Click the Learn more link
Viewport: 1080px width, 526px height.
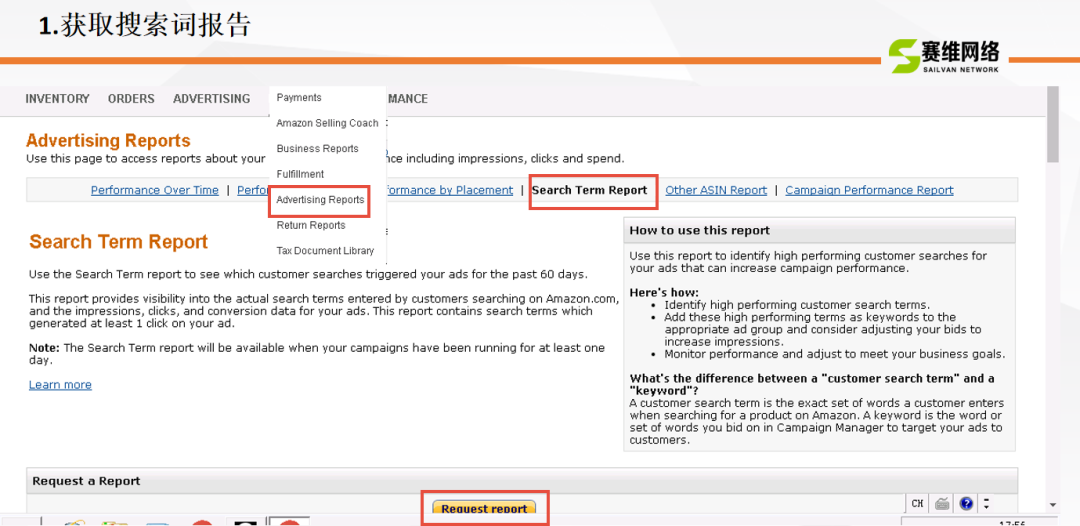click(x=60, y=384)
